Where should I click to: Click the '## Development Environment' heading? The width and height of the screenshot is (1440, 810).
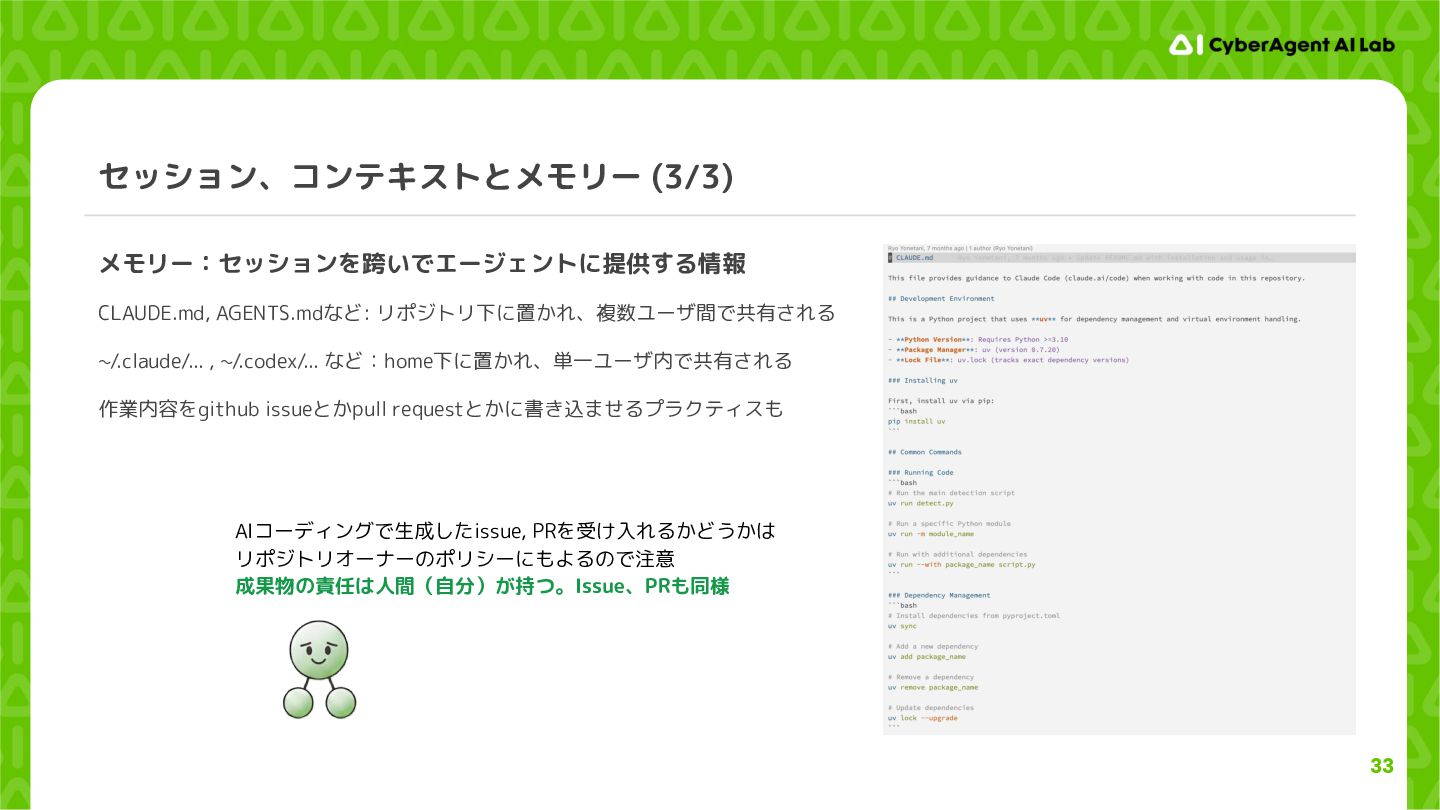pyautogui.click(x=941, y=298)
